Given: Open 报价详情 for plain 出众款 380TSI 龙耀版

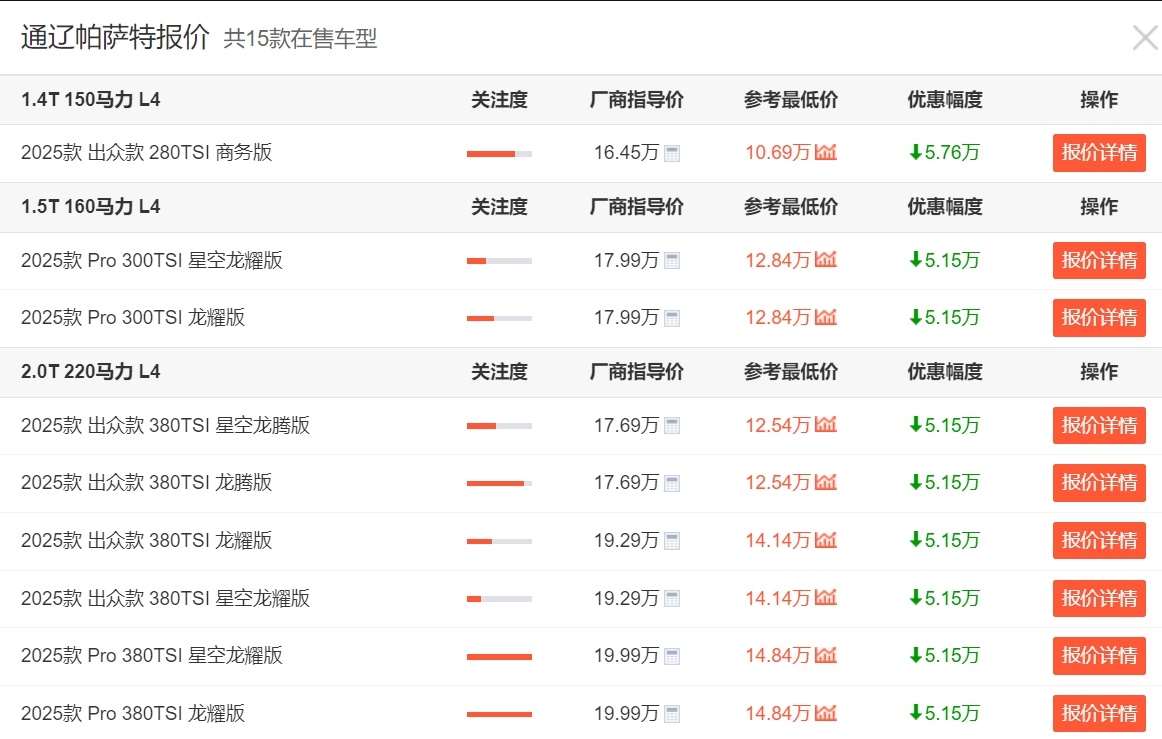Looking at the screenshot, I should coord(1099,540).
